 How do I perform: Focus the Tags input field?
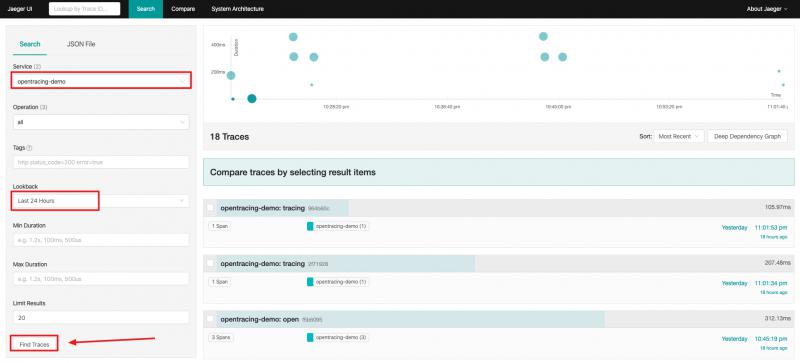point(101,162)
